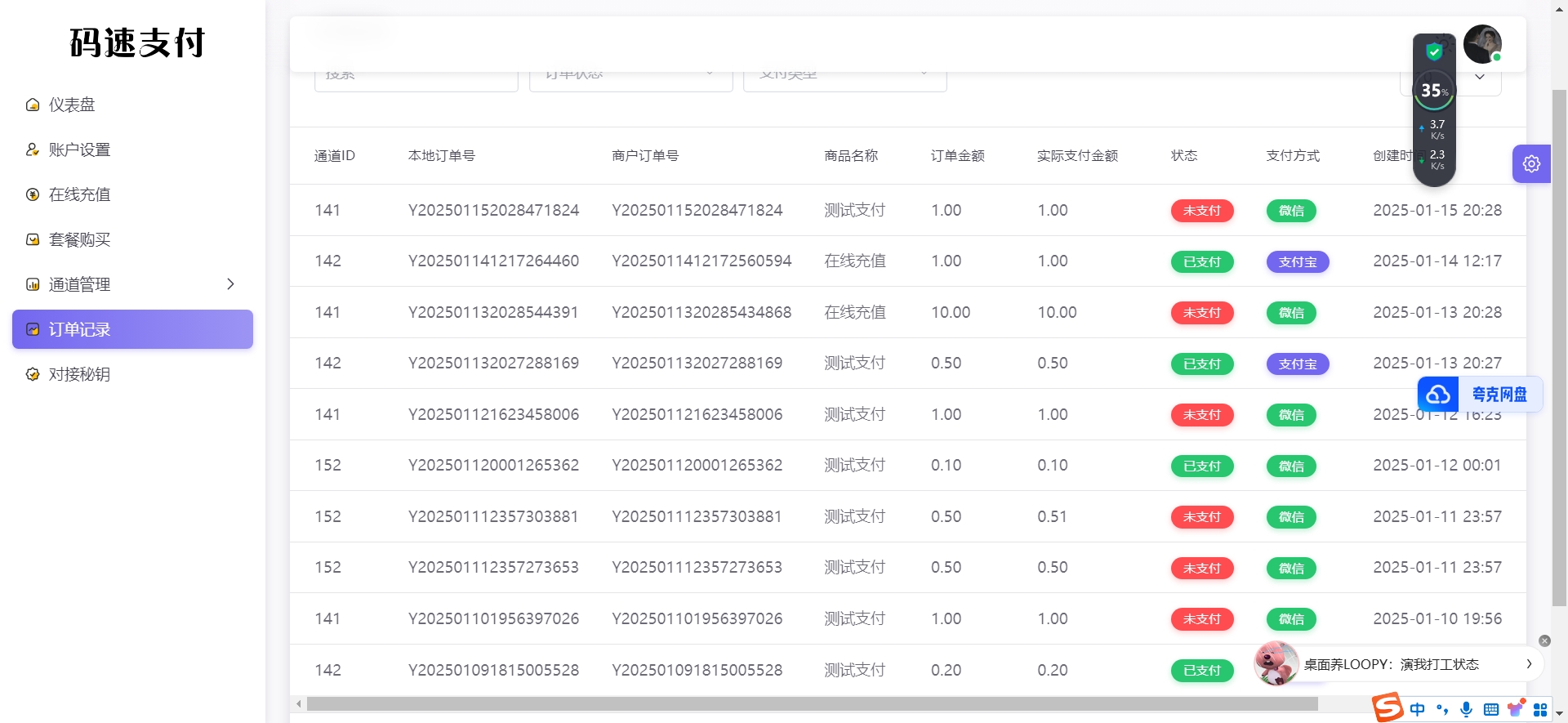
Task: Click the Sogou skin shirt icon
Action: (1515, 709)
